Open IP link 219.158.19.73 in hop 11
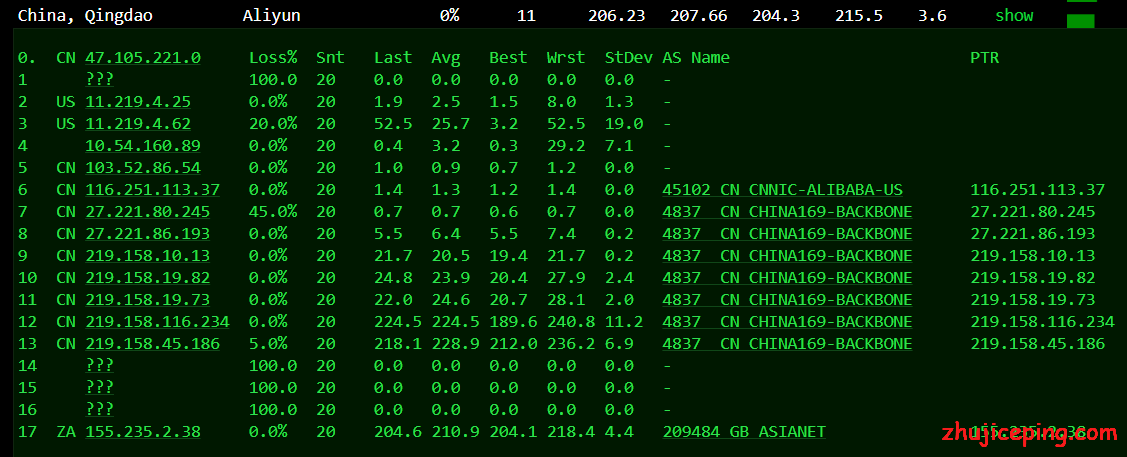This screenshot has height=457, width=1127. click(147, 300)
